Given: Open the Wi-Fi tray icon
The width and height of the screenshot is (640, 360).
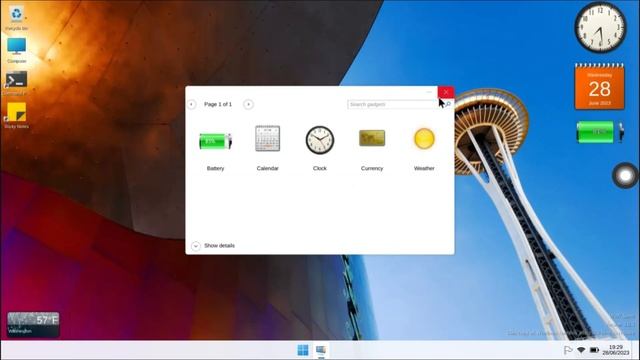Looking at the screenshot, I should pyautogui.click(x=581, y=350).
